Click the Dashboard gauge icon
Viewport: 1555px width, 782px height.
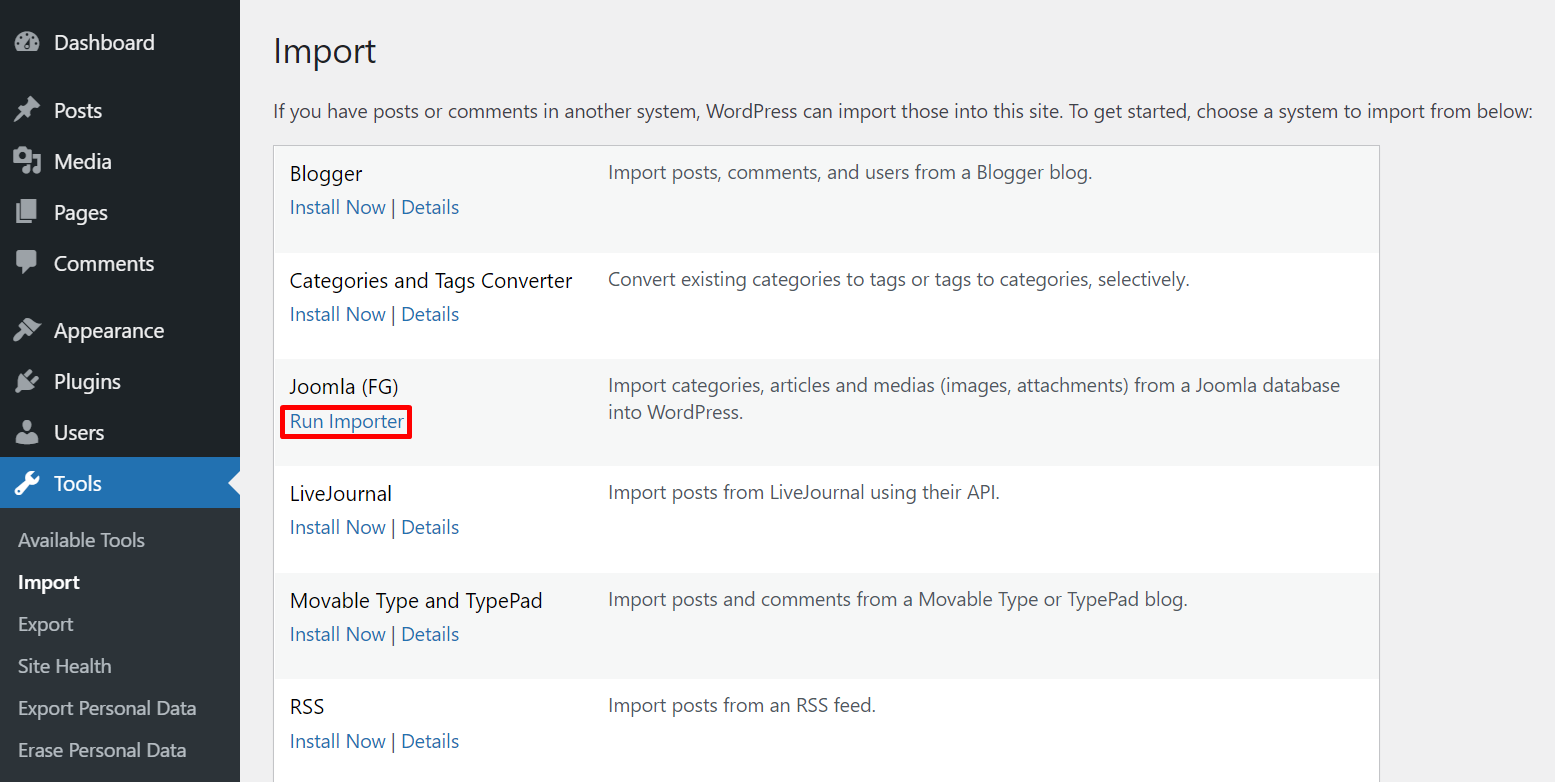pos(27,42)
